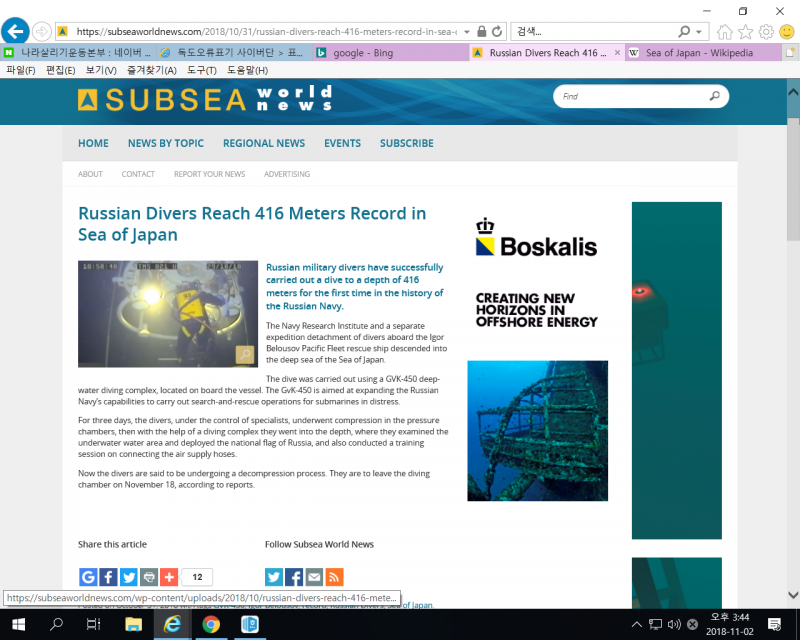Share article on Facebook
Screen dimensions: 800x640
(108, 577)
